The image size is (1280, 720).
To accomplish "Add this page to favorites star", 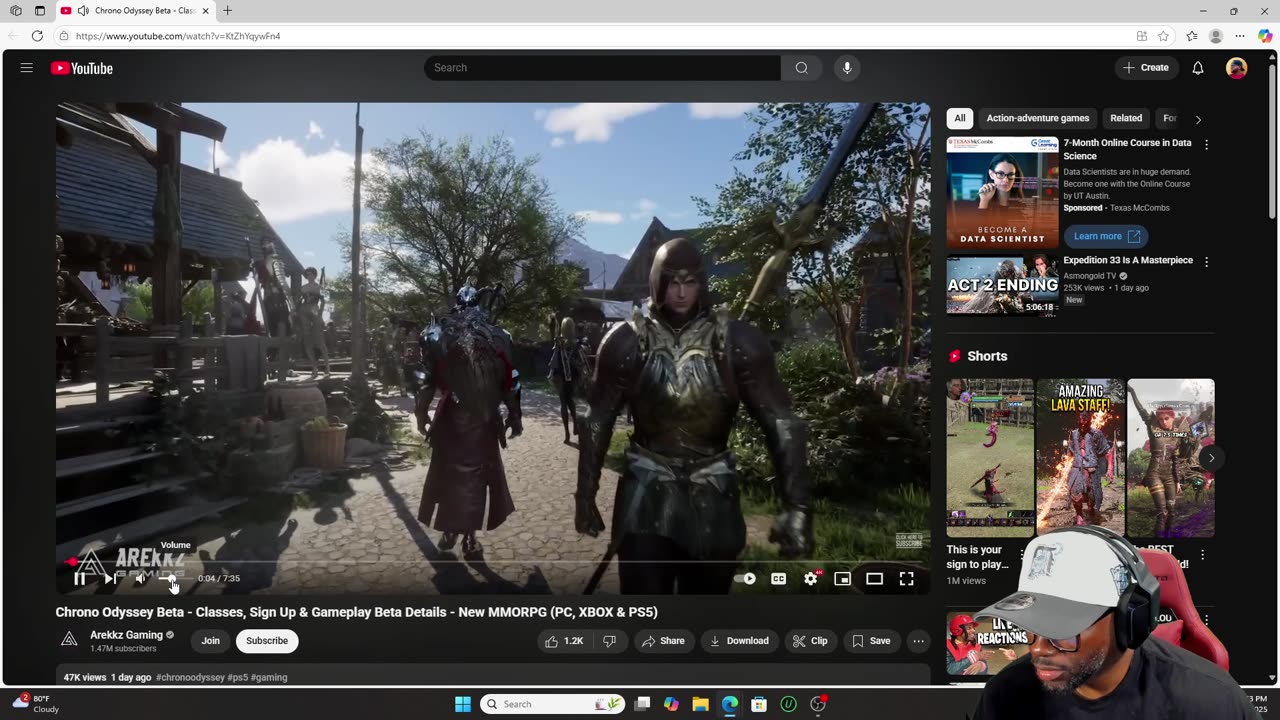I will (x=1163, y=36).
